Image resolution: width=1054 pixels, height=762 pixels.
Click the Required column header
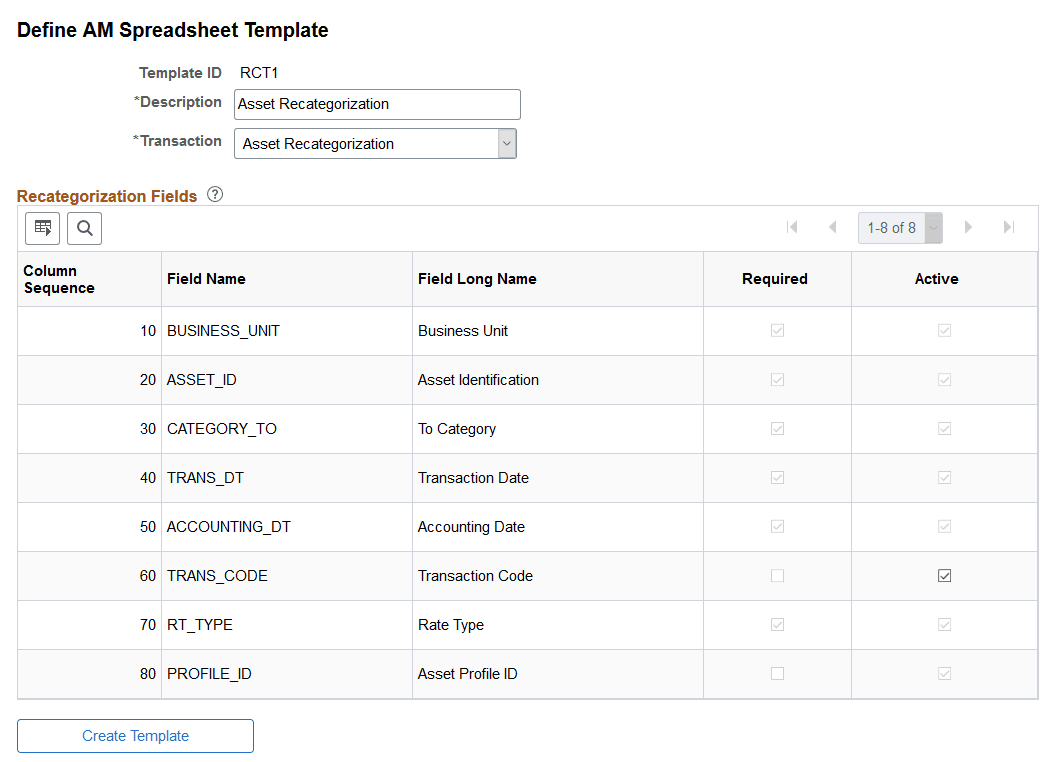click(776, 278)
